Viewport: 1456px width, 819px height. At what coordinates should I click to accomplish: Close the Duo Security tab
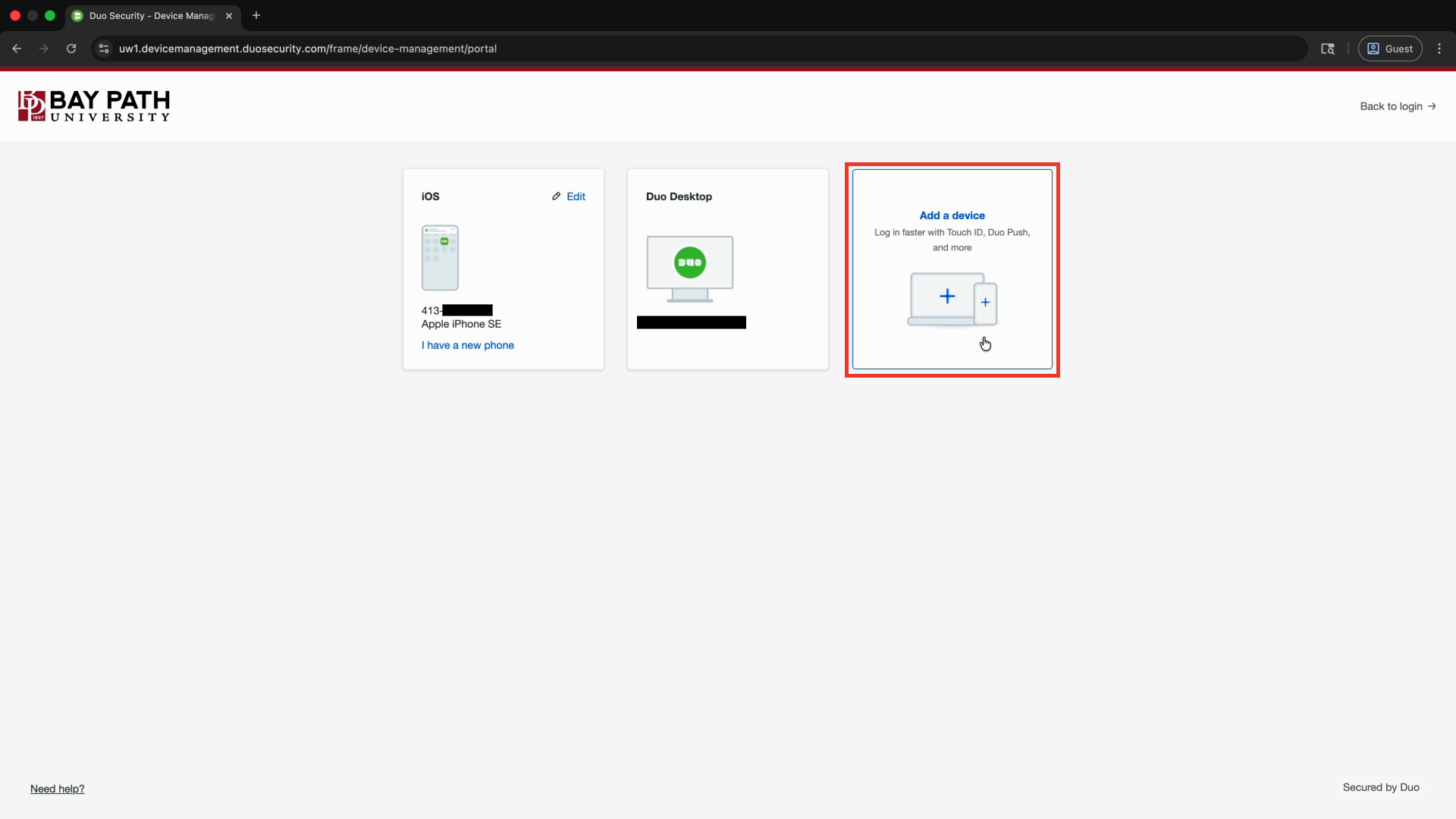[x=229, y=16]
